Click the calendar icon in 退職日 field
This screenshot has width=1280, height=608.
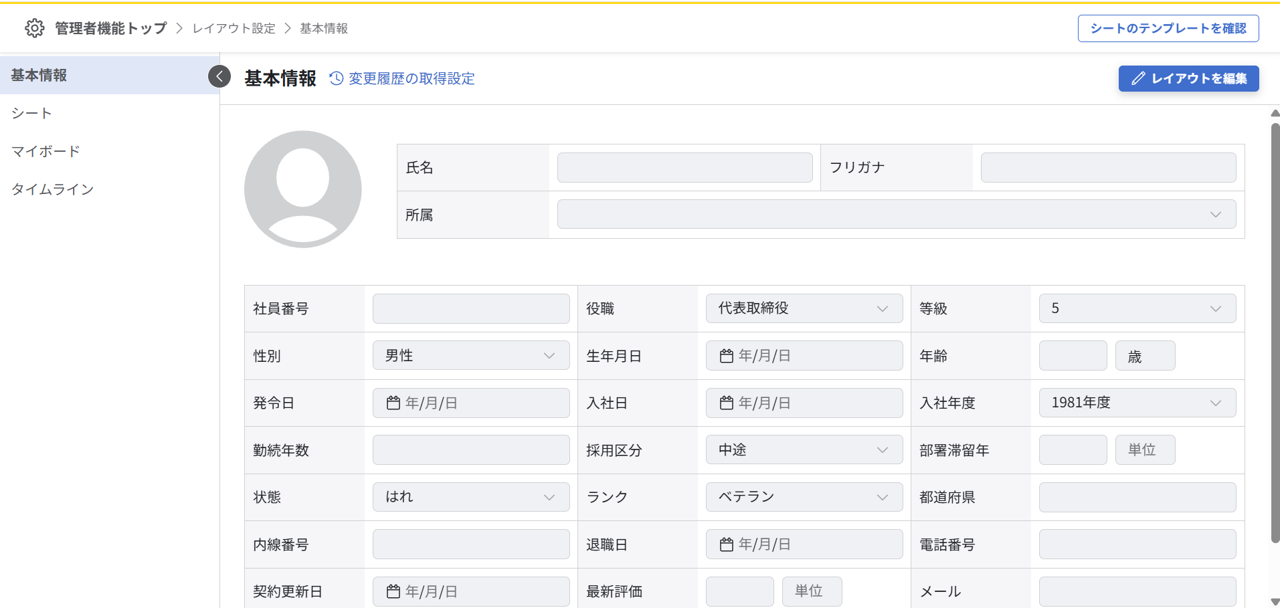click(727, 545)
